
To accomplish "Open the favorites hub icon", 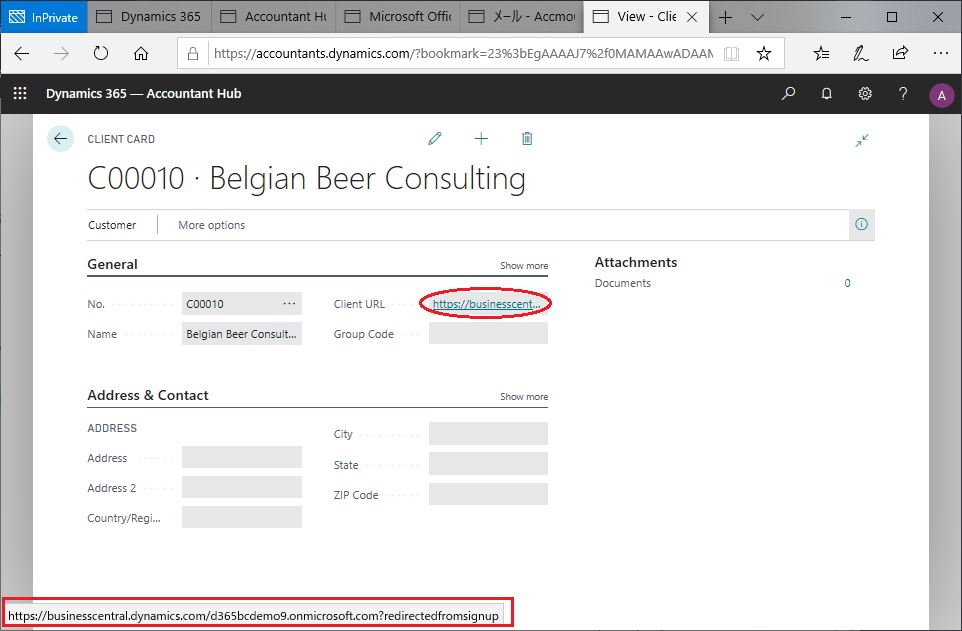I will point(821,54).
